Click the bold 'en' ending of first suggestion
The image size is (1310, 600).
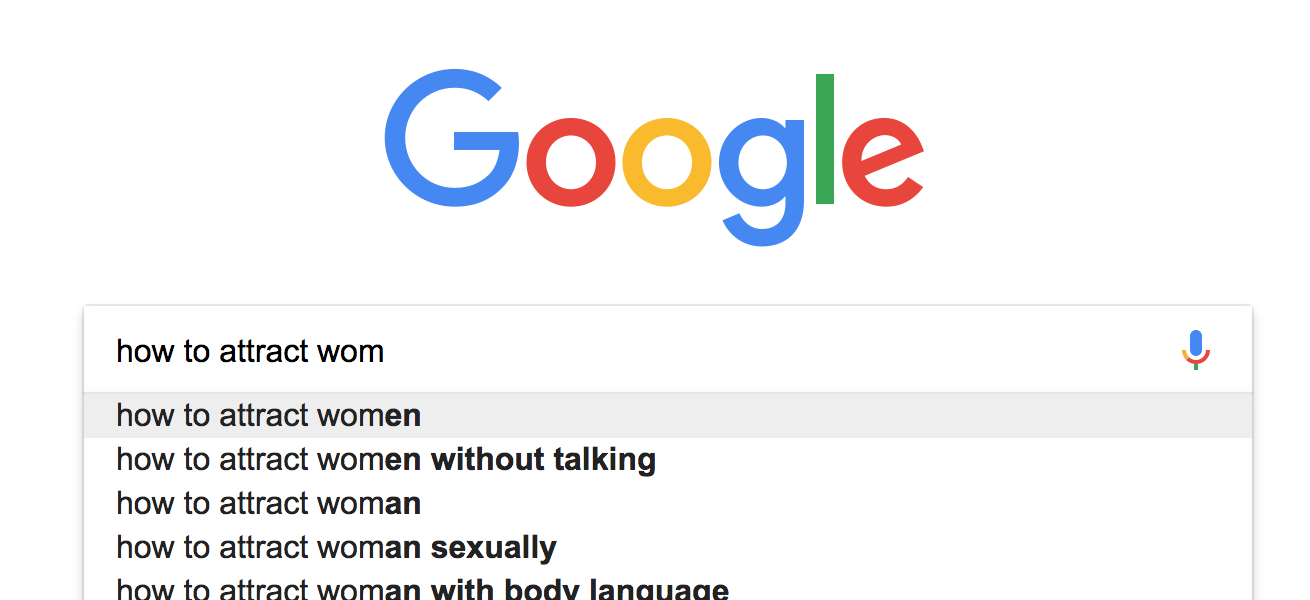click(403, 415)
